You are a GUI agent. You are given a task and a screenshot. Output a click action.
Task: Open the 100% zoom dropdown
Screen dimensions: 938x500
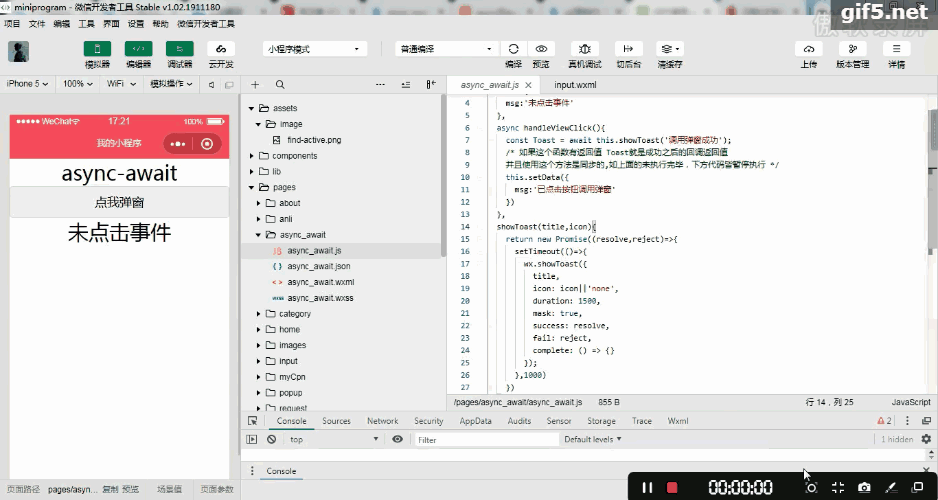pyautogui.click(x=78, y=84)
